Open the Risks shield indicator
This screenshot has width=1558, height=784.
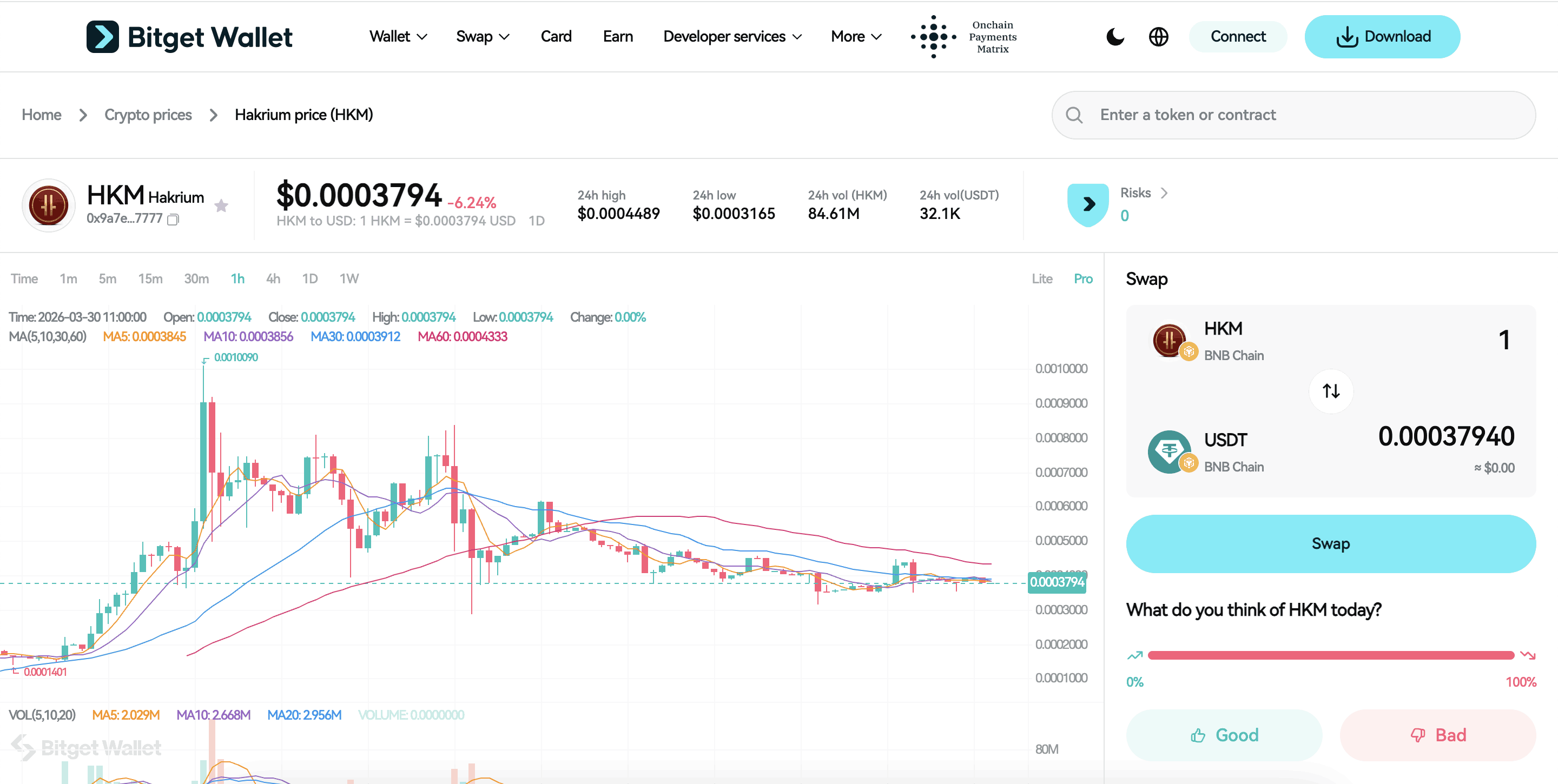(1087, 204)
